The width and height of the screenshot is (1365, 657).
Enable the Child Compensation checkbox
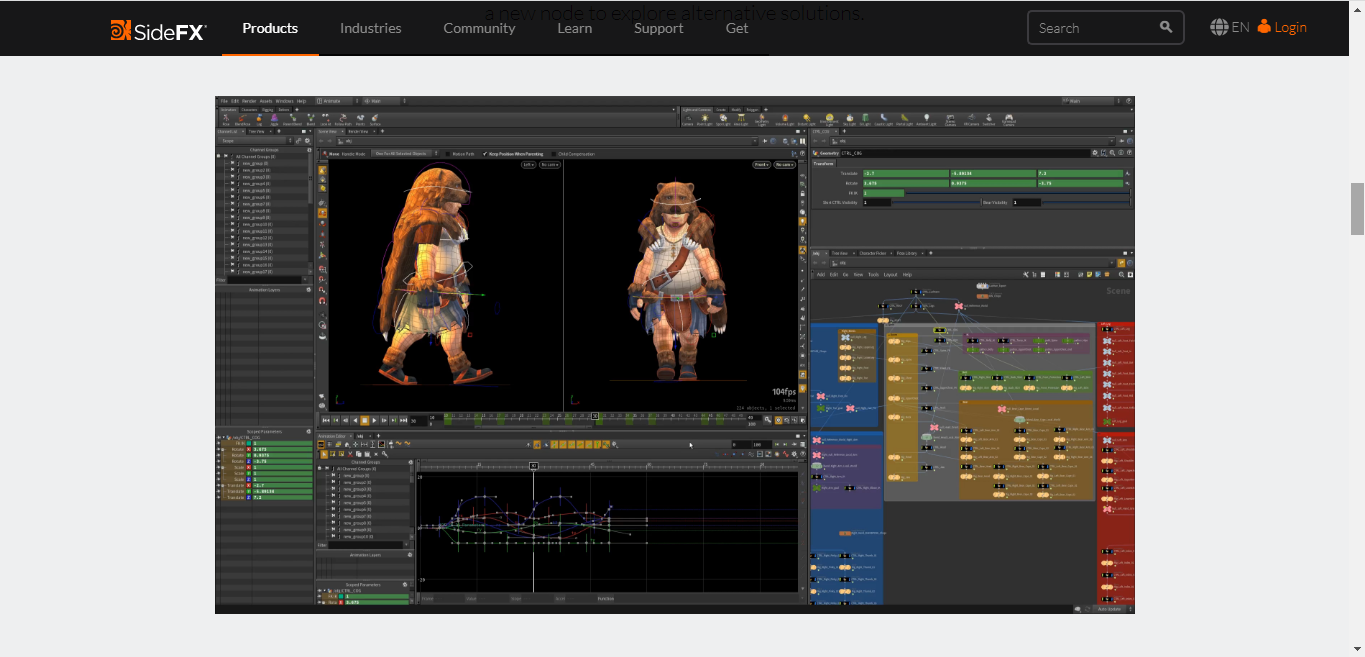click(553, 154)
